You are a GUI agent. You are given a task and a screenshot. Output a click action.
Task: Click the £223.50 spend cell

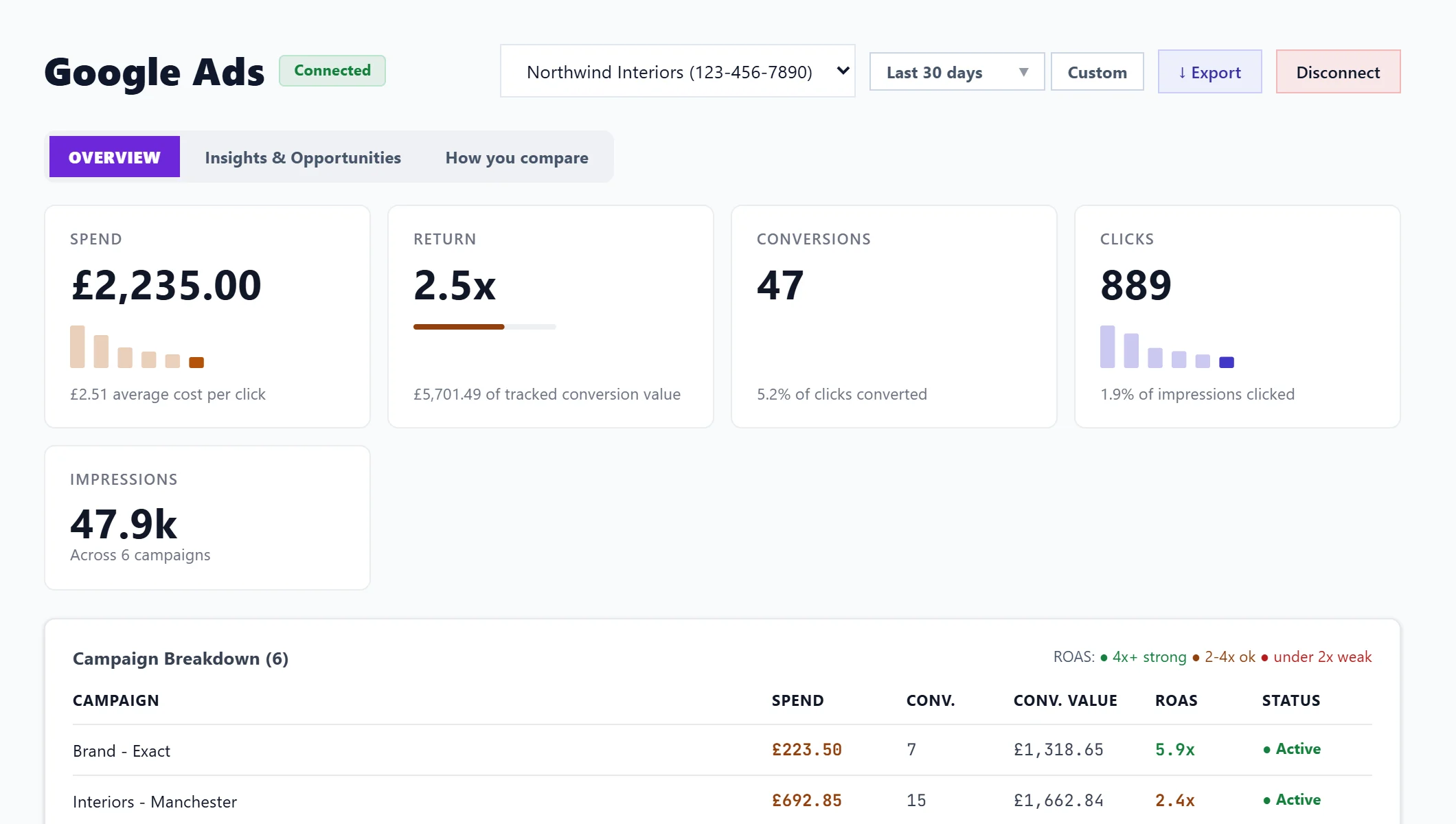click(x=807, y=750)
